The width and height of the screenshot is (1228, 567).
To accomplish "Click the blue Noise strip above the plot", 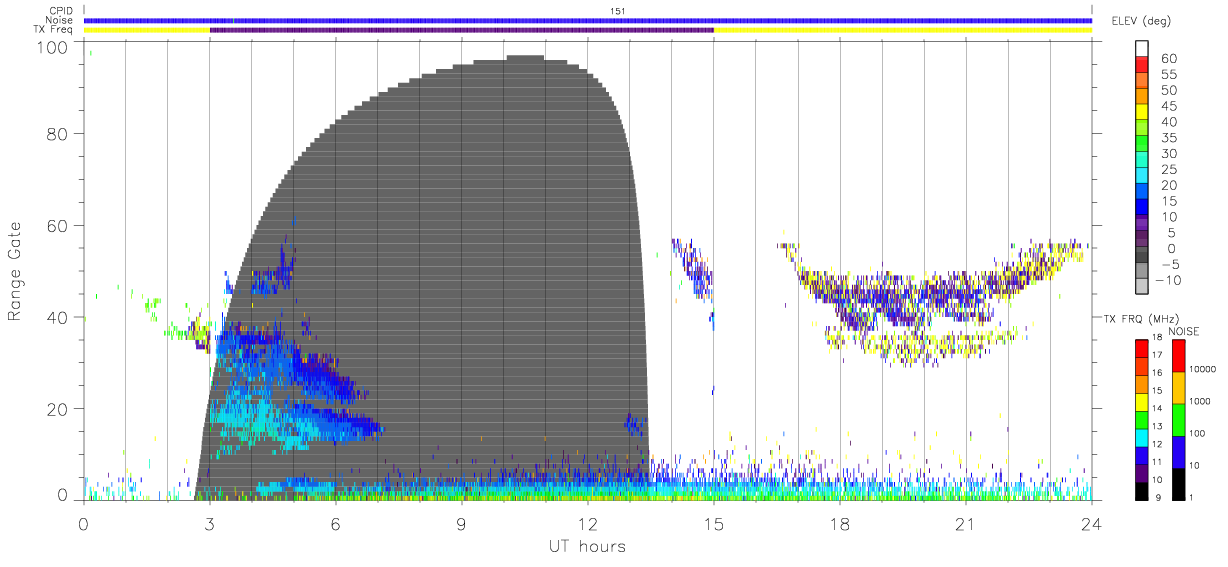I will coord(588,20).
